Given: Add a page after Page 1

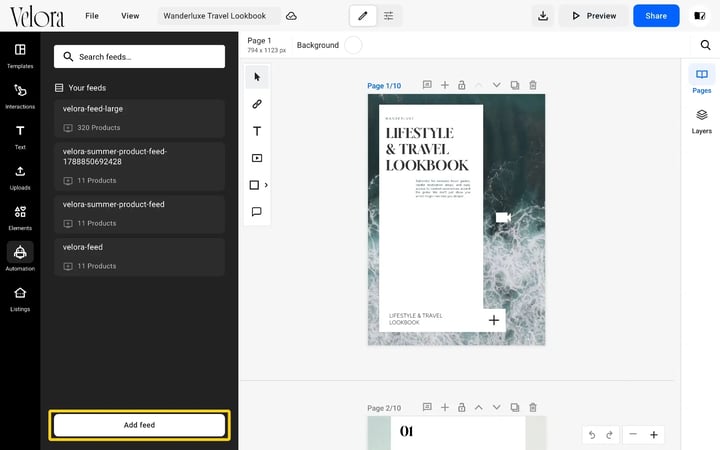Looking at the screenshot, I should 444,85.
